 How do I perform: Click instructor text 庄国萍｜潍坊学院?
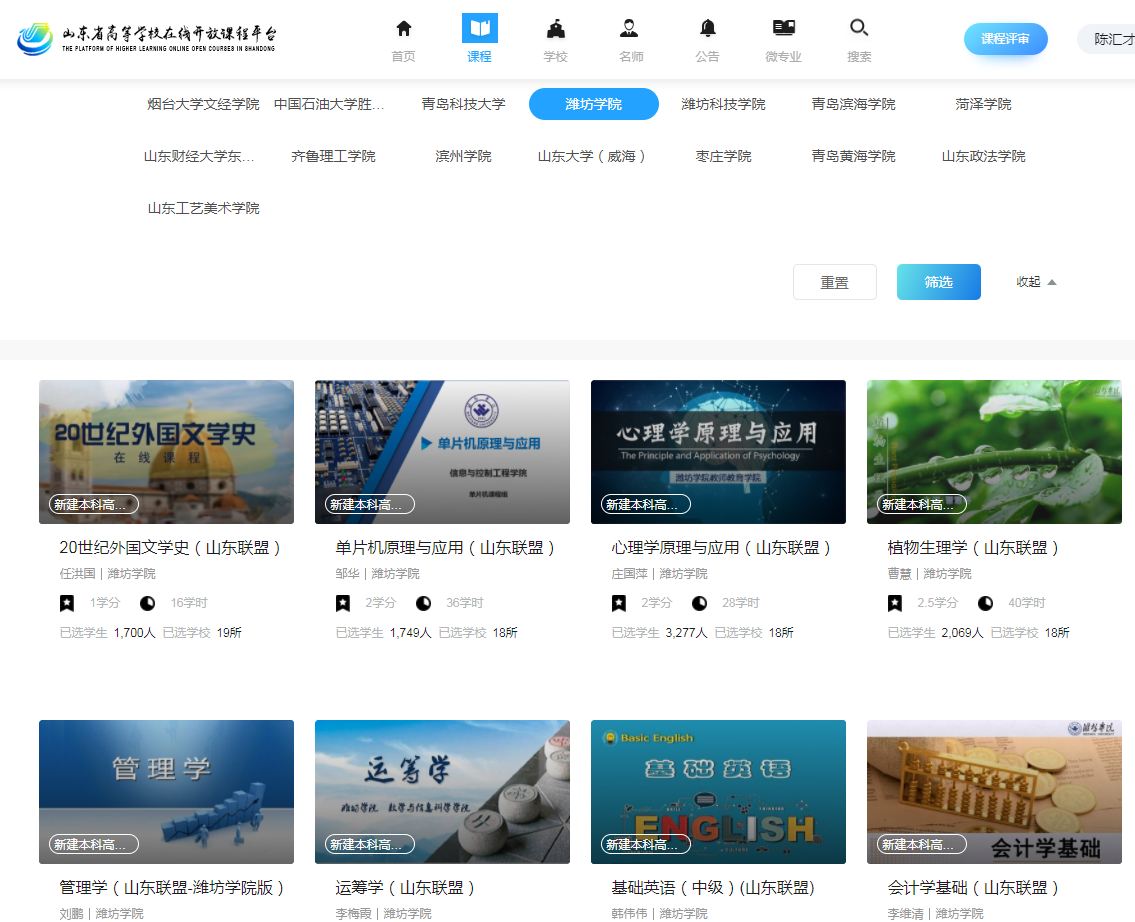click(659, 574)
